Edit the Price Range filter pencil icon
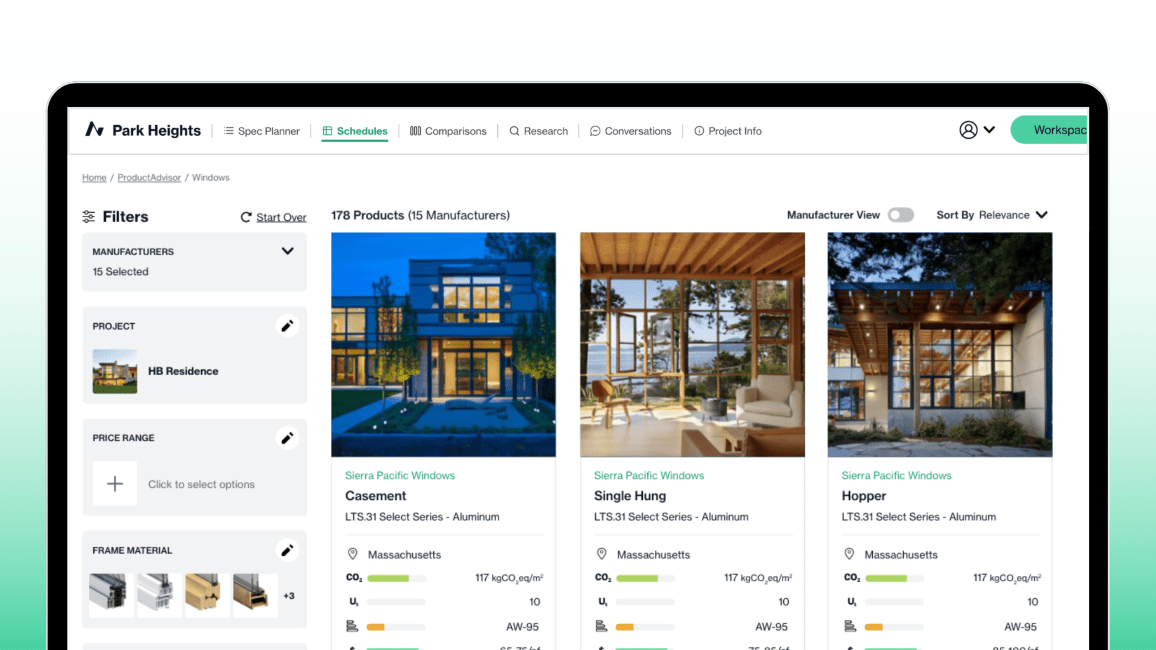This screenshot has height=650, width=1156. click(x=287, y=438)
